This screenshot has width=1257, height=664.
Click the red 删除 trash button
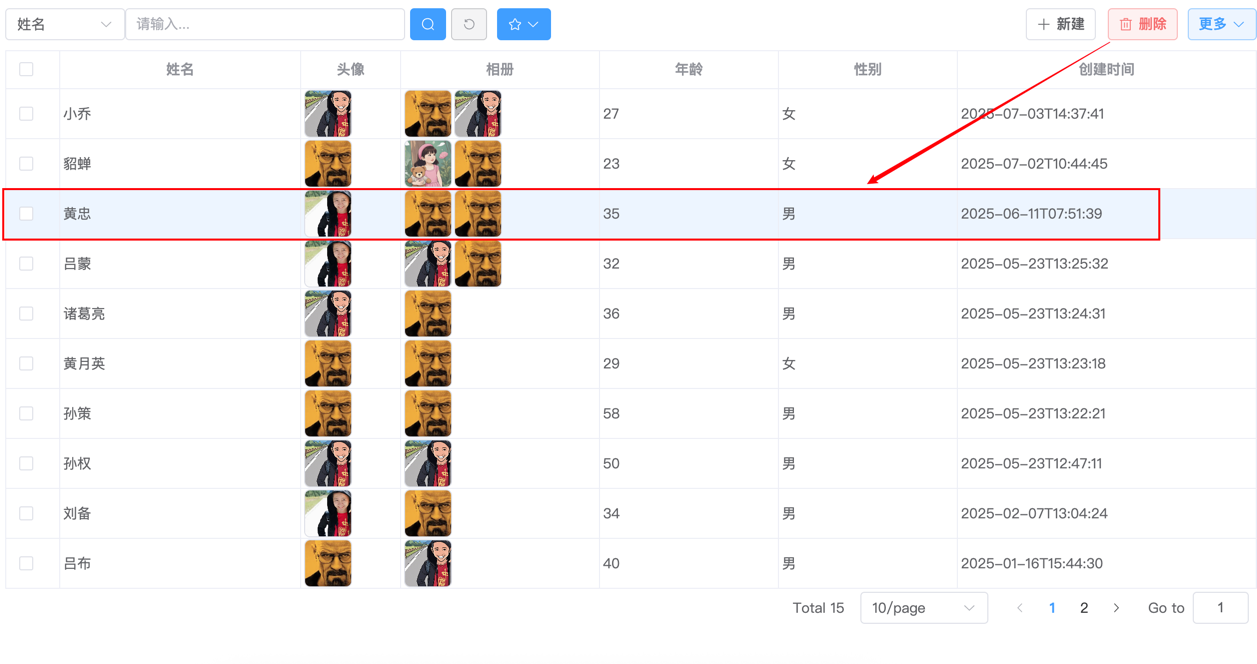click(1142, 24)
